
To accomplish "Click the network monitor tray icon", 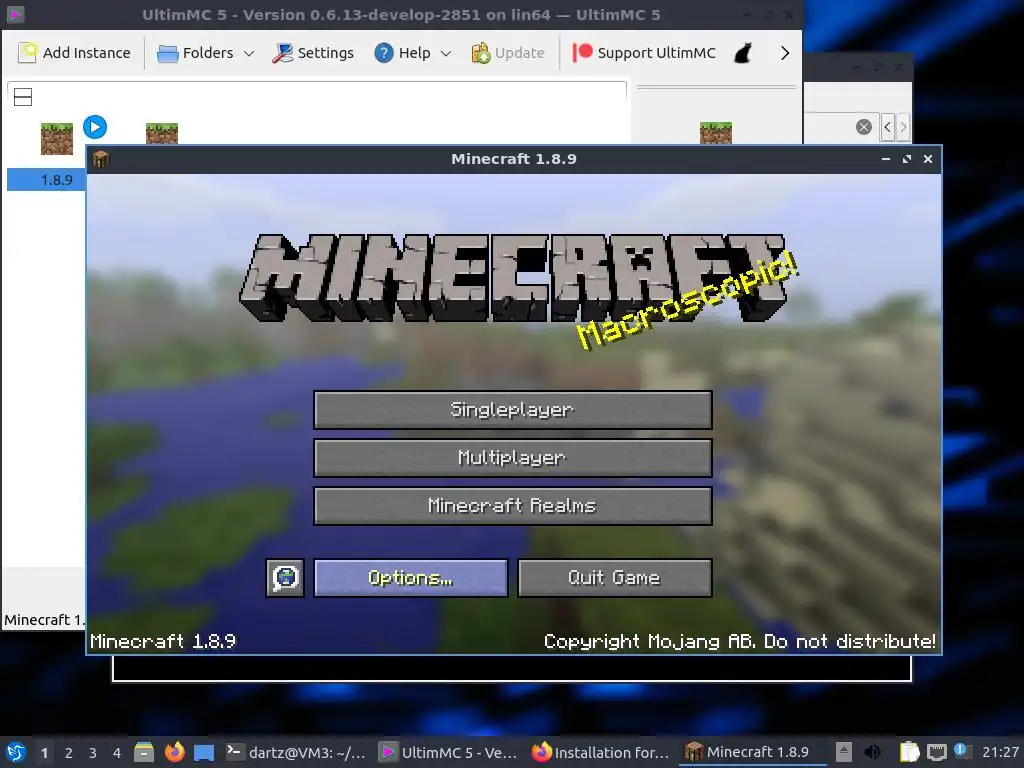I will pyautogui.click(x=936, y=752).
